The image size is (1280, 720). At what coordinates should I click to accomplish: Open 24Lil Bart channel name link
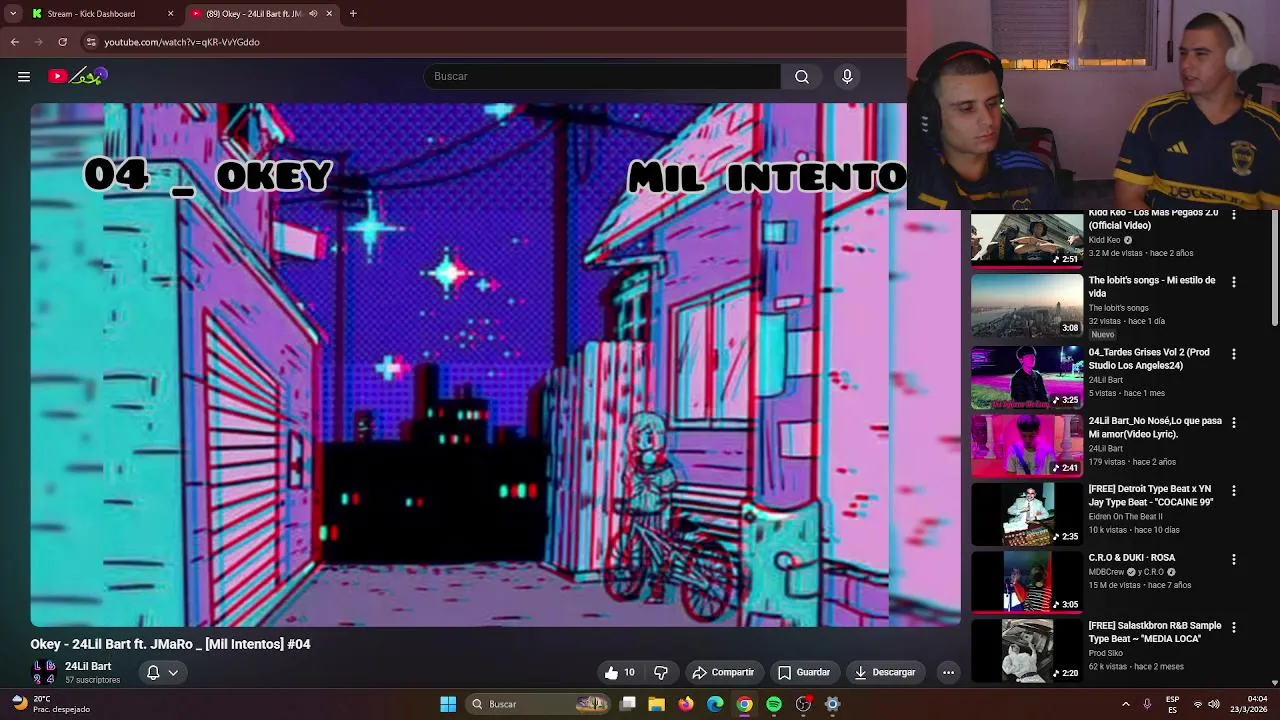point(88,666)
